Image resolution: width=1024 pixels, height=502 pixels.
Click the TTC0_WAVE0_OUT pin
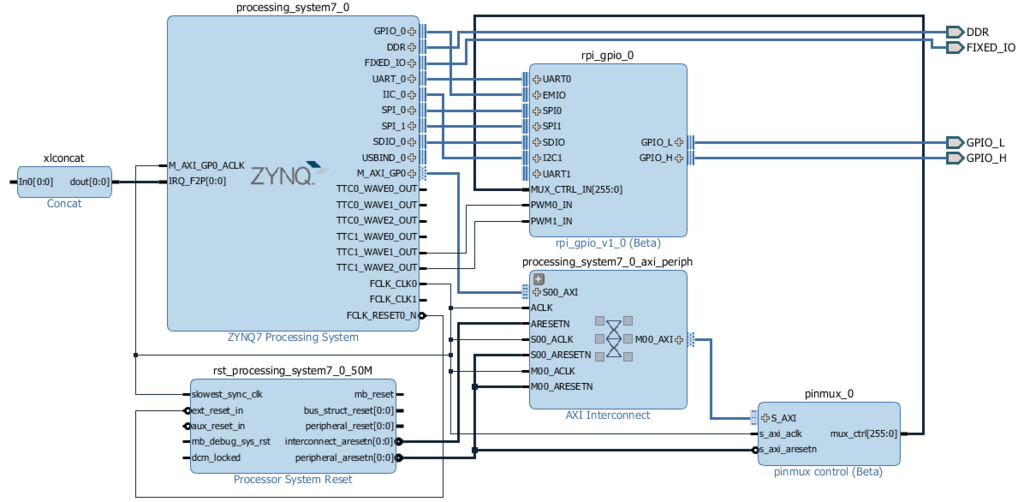click(376, 189)
